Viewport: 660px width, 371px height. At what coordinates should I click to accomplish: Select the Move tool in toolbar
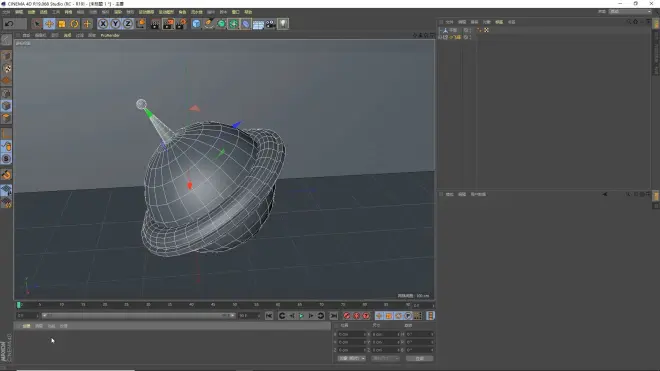click(x=49, y=24)
